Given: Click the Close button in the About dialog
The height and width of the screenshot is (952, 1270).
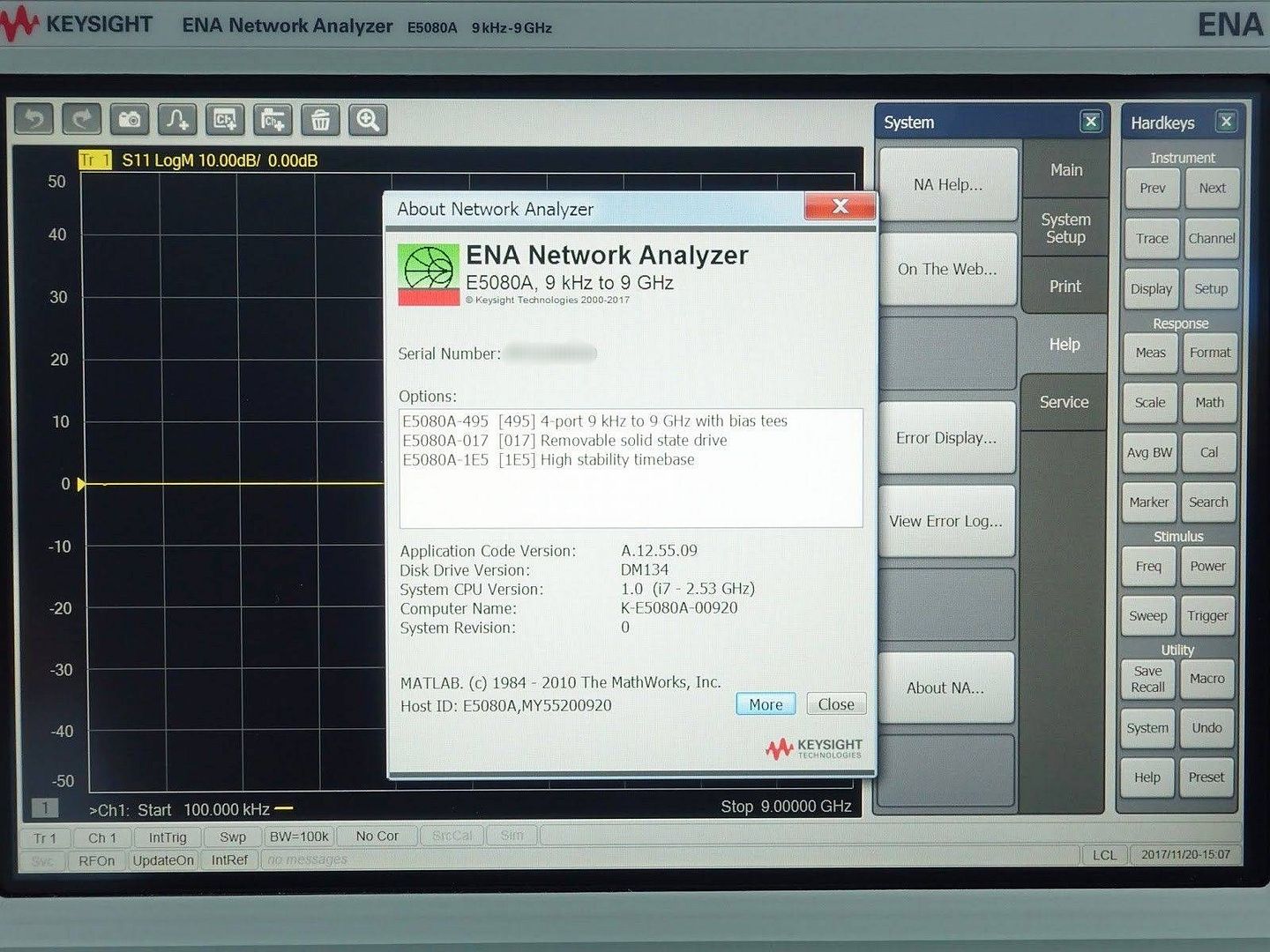Looking at the screenshot, I should 836,704.
